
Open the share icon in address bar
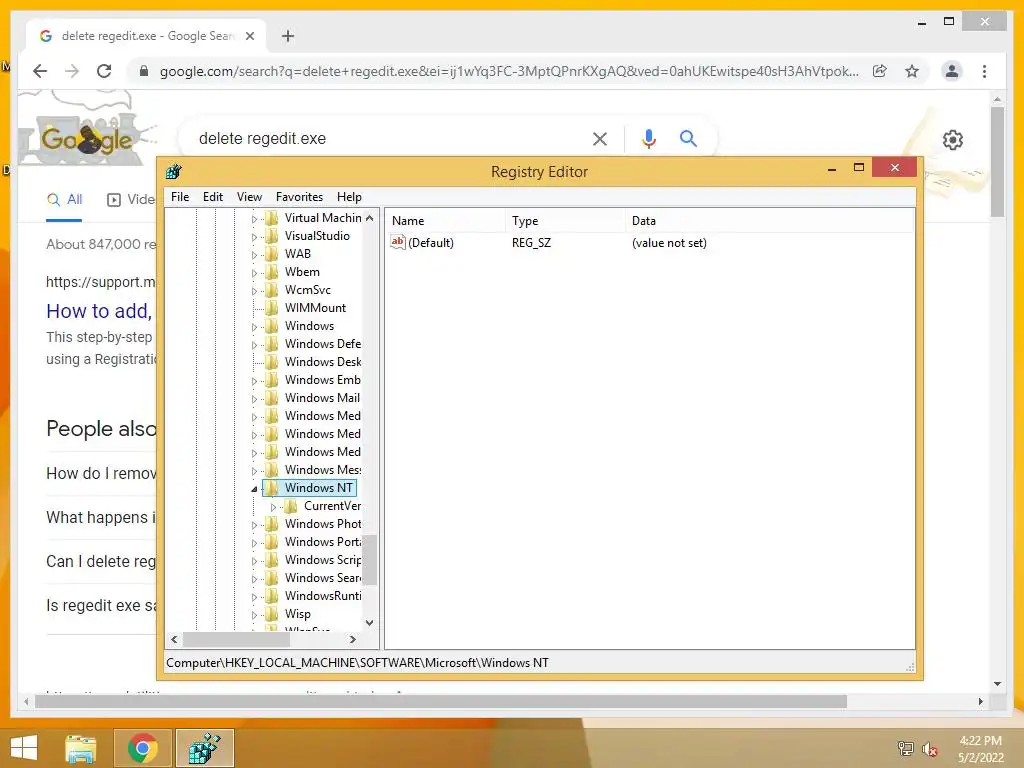[x=880, y=71]
